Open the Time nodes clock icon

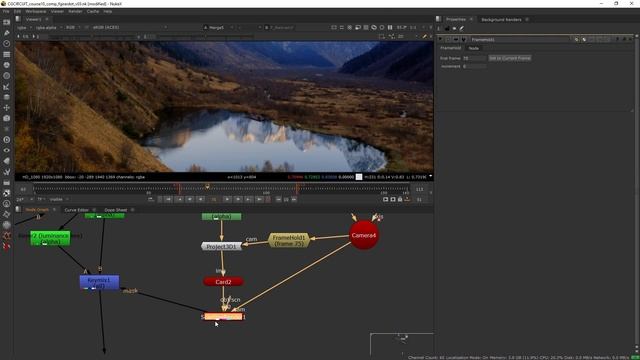7,43
